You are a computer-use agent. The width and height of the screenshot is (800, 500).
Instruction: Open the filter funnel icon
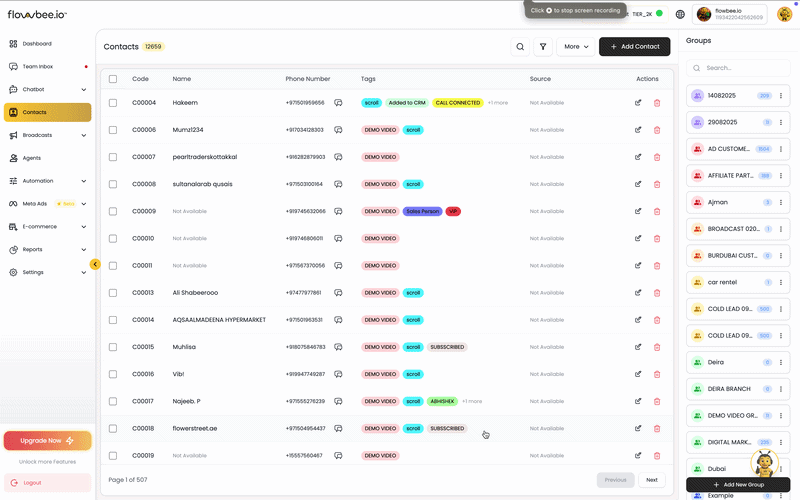pos(543,47)
